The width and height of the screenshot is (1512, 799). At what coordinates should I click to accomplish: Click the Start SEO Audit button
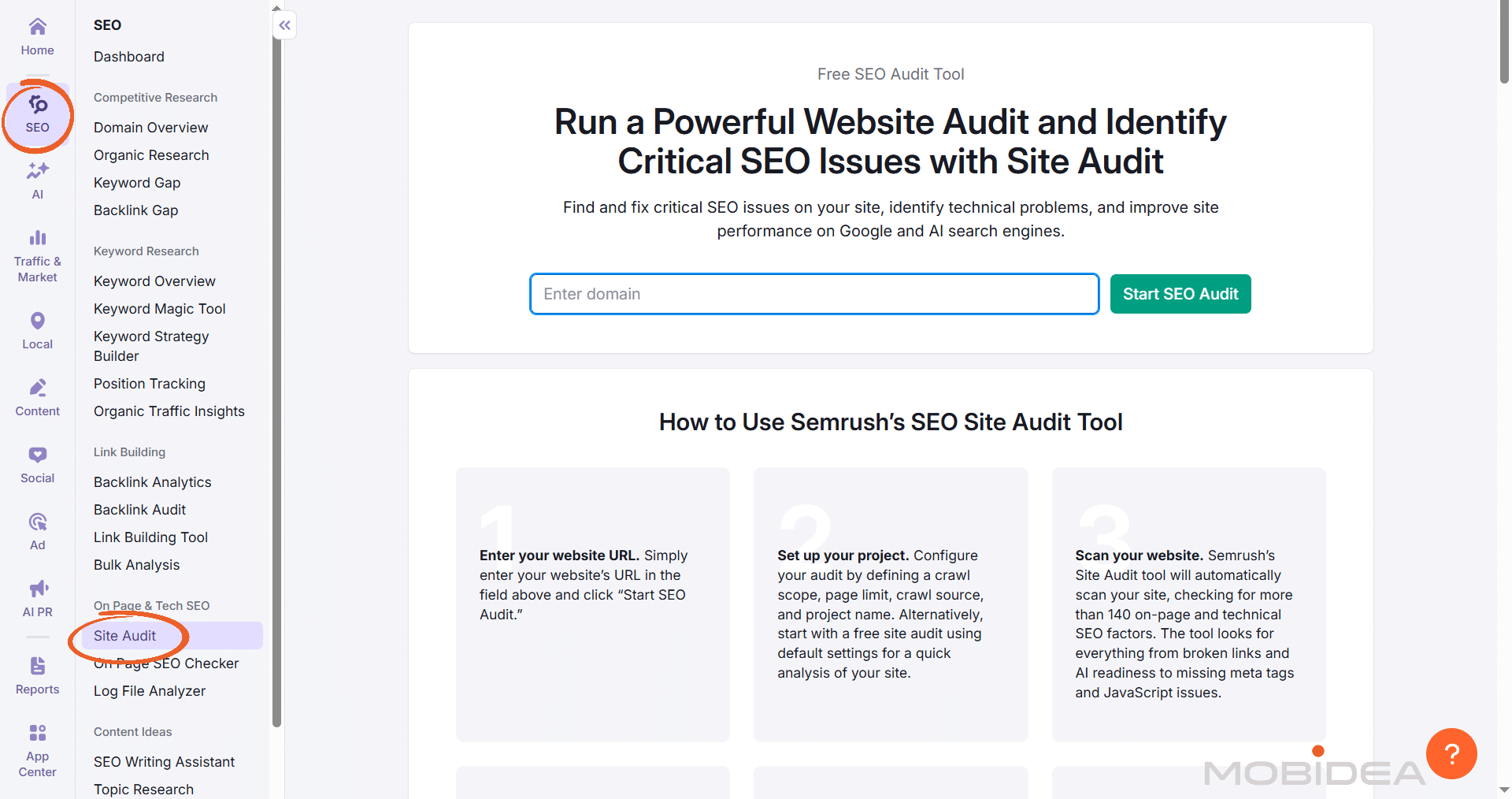[1180, 293]
